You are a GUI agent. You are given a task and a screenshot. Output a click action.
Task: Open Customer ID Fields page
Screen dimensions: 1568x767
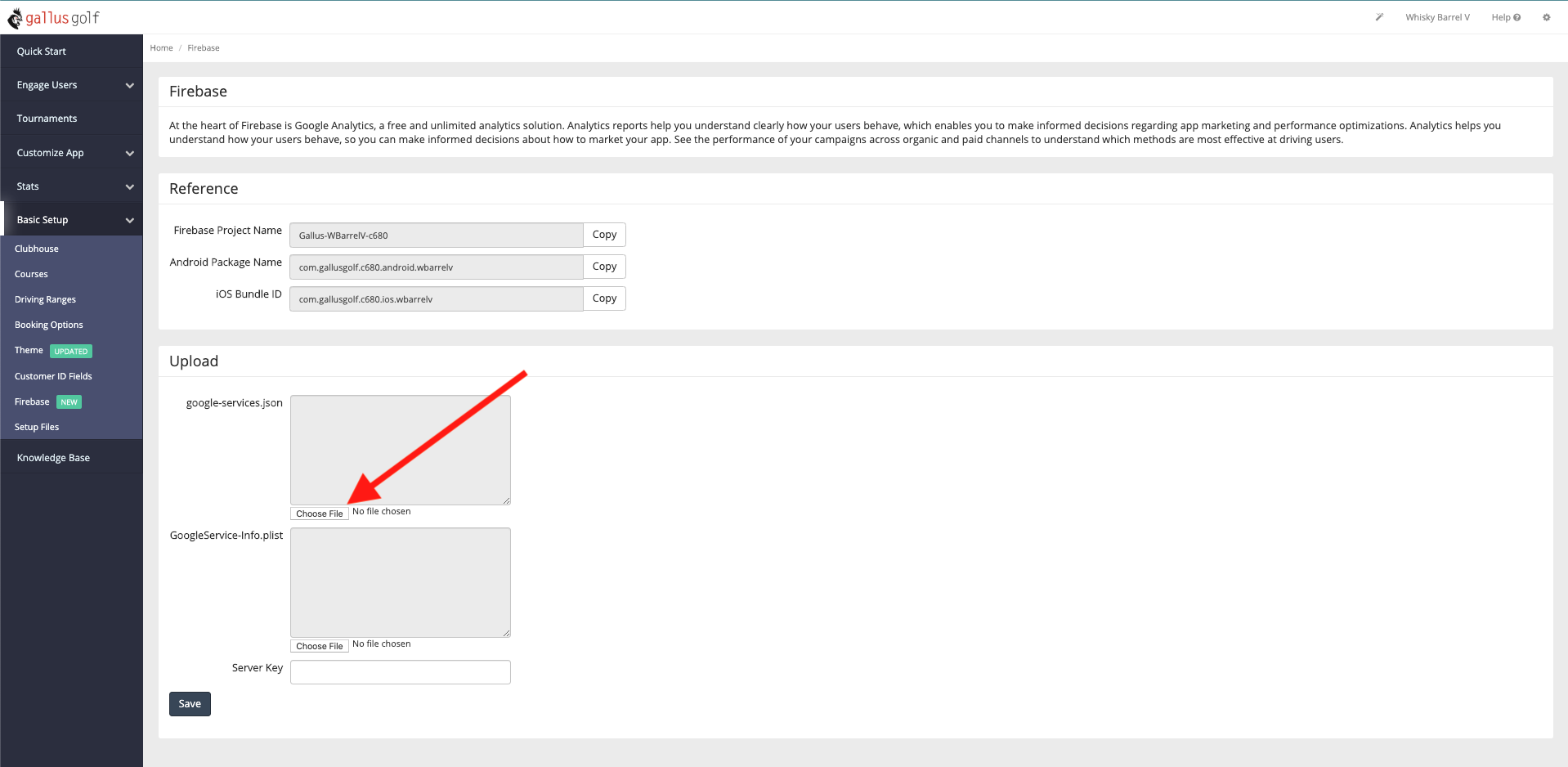[53, 376]
